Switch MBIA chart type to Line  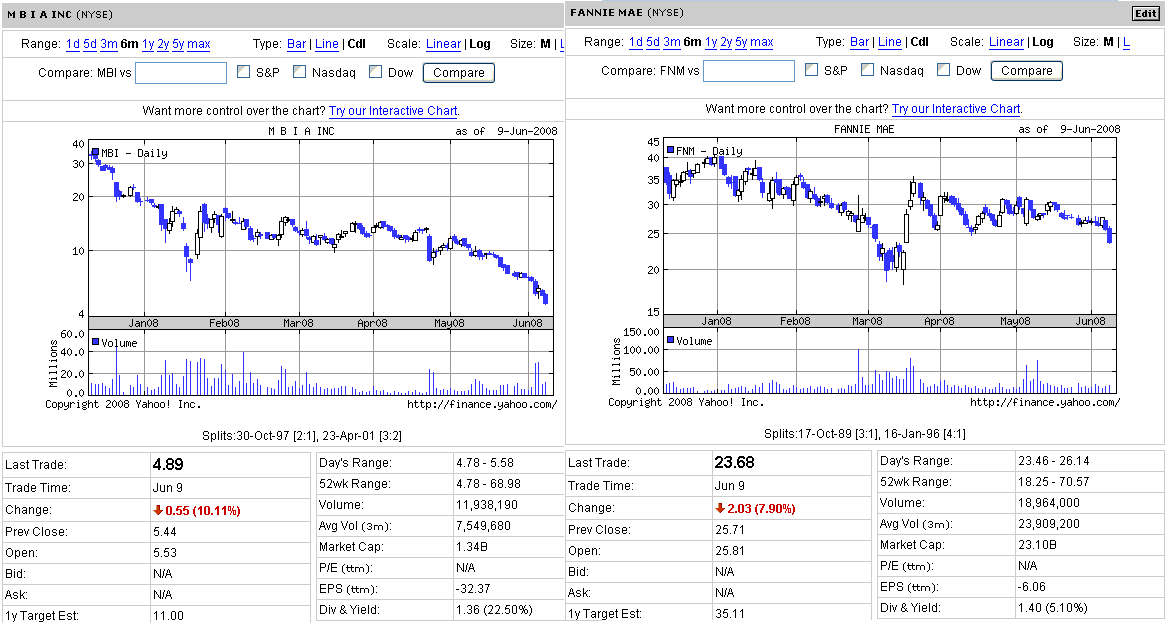tap(327, 44)
